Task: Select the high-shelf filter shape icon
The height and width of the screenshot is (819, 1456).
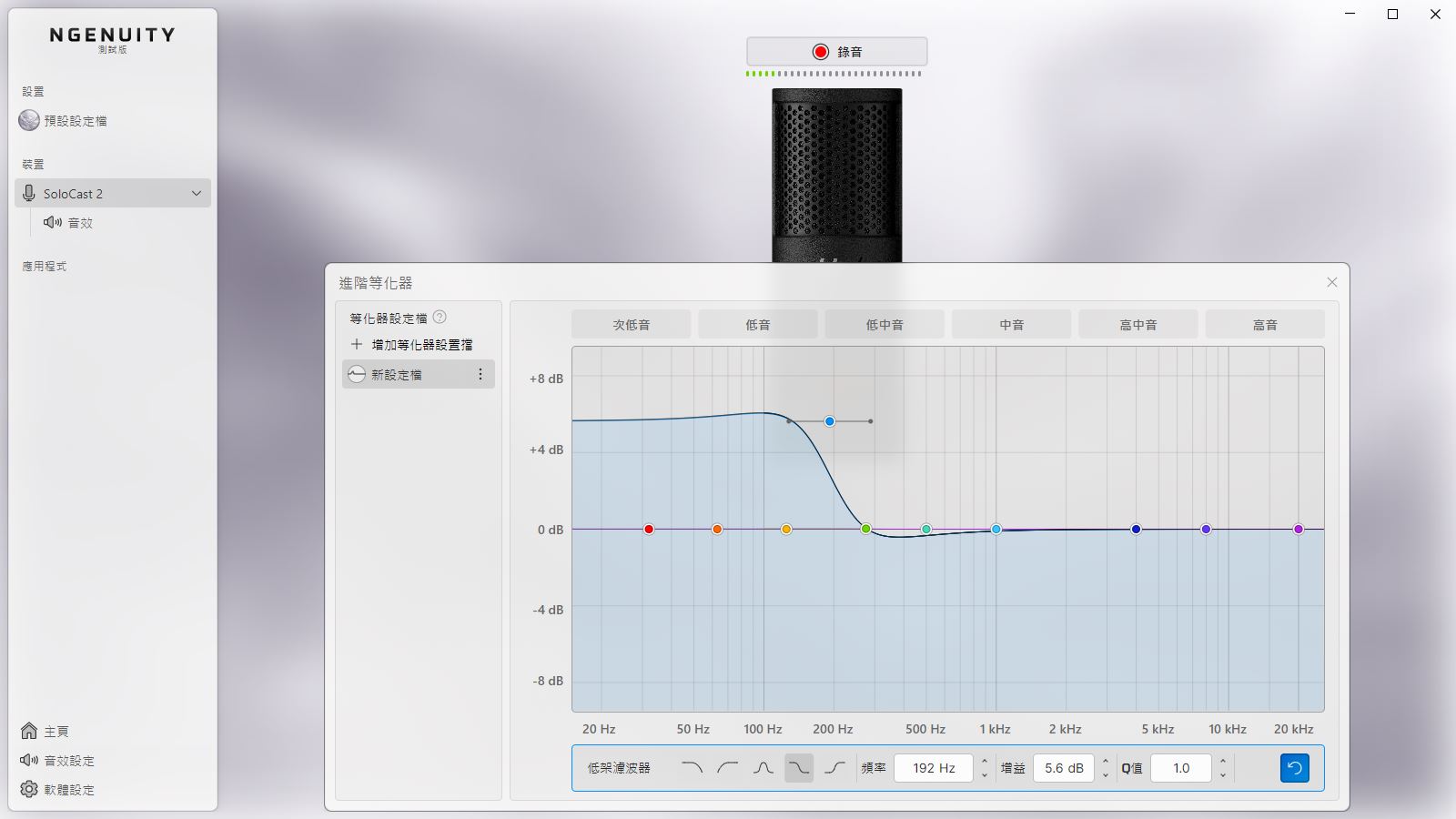Action: (x=834, y=768)
